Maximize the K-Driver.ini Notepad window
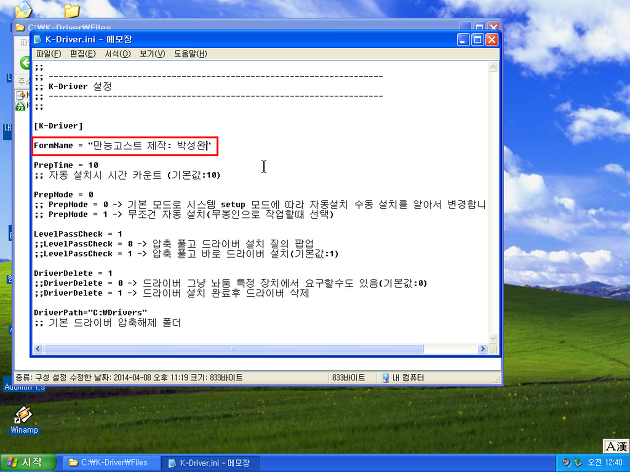Image resolution: width=630 pixels, height=472 pixels. 477,39
